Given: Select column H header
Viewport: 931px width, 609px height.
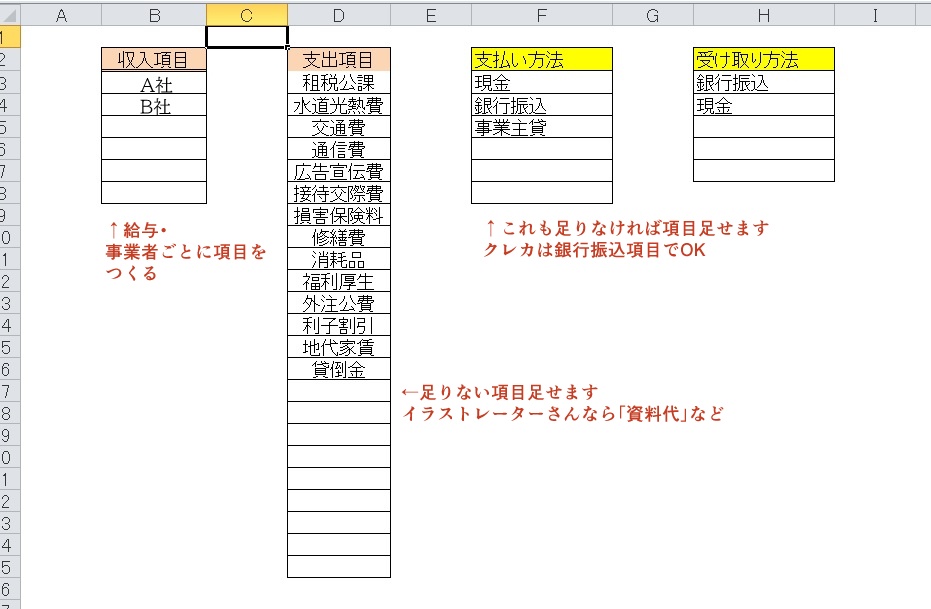Looking at the screenshot, I should coord(763,15).
